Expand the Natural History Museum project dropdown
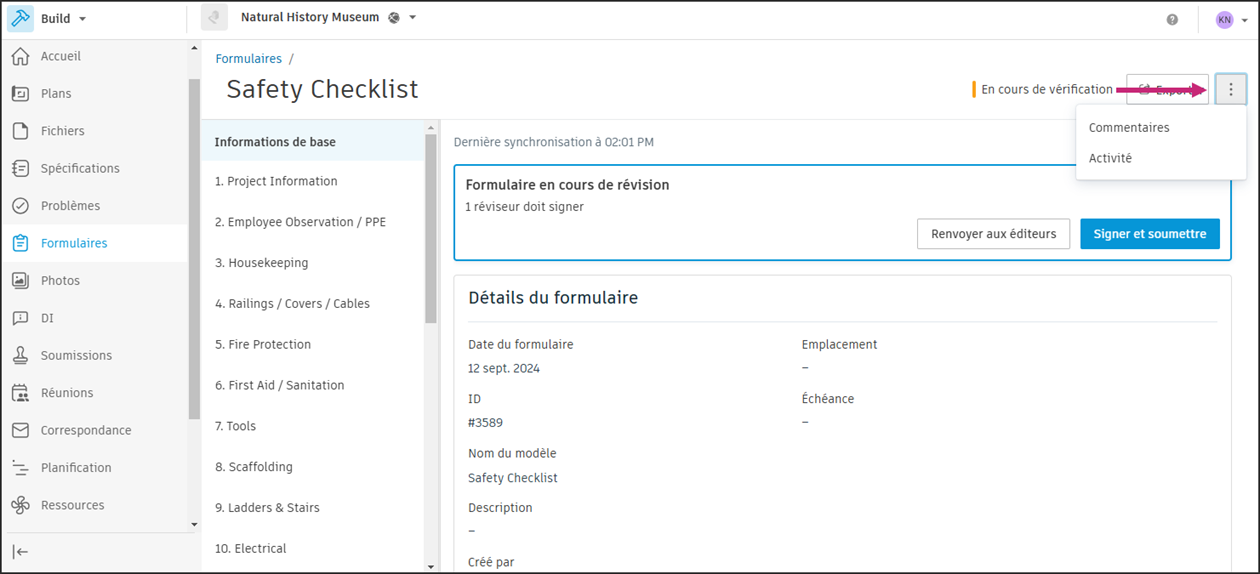1260x574 pixels. (412, 18)
